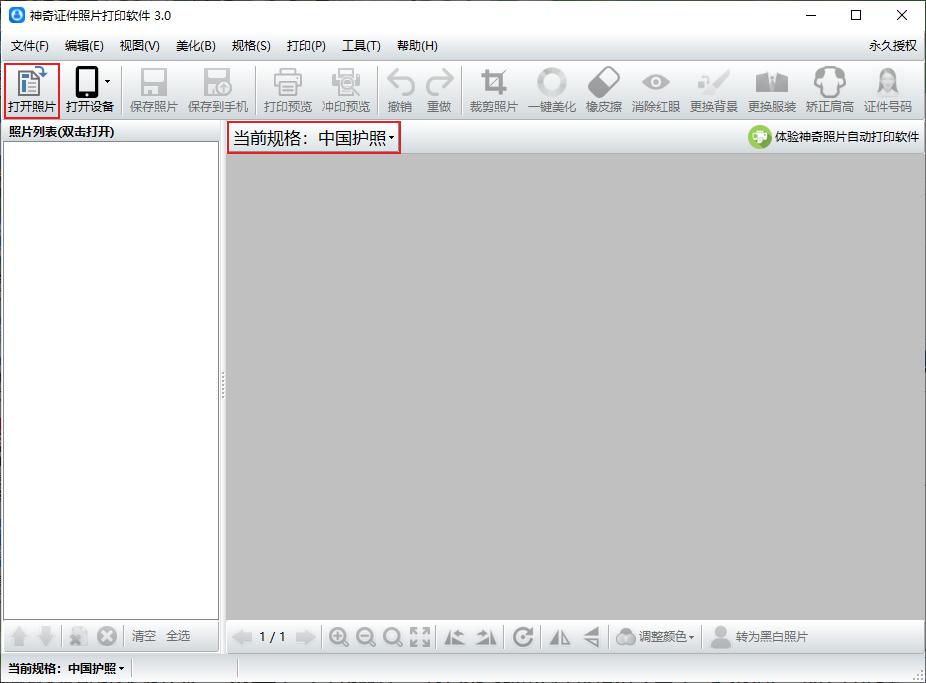
Task: Activate the 一键美化 beautify tool
Action: click(x=550, y=90)
